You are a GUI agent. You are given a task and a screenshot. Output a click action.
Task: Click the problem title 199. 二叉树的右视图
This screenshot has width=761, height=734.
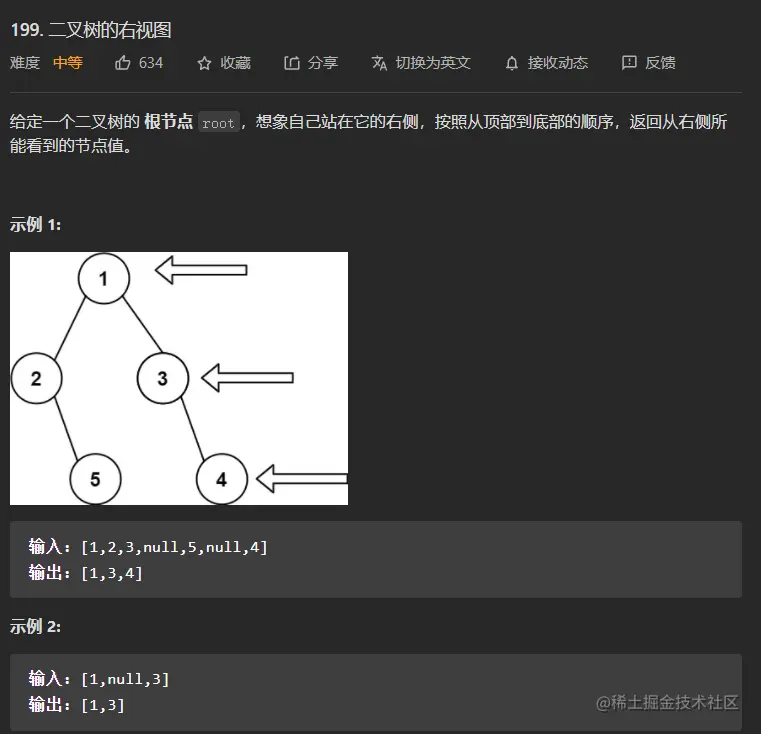pos(91,30)
